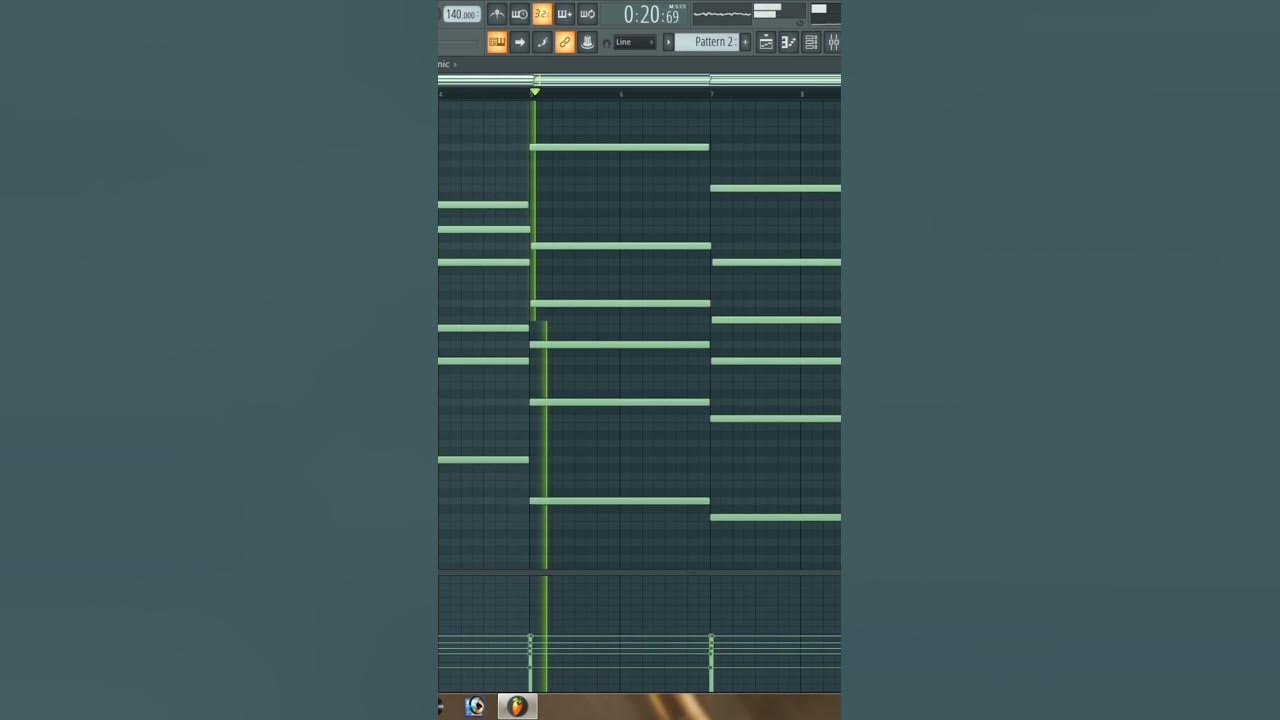
Task: Toggle the orange link multilink controllers button
Action: [x=564, y=42]
